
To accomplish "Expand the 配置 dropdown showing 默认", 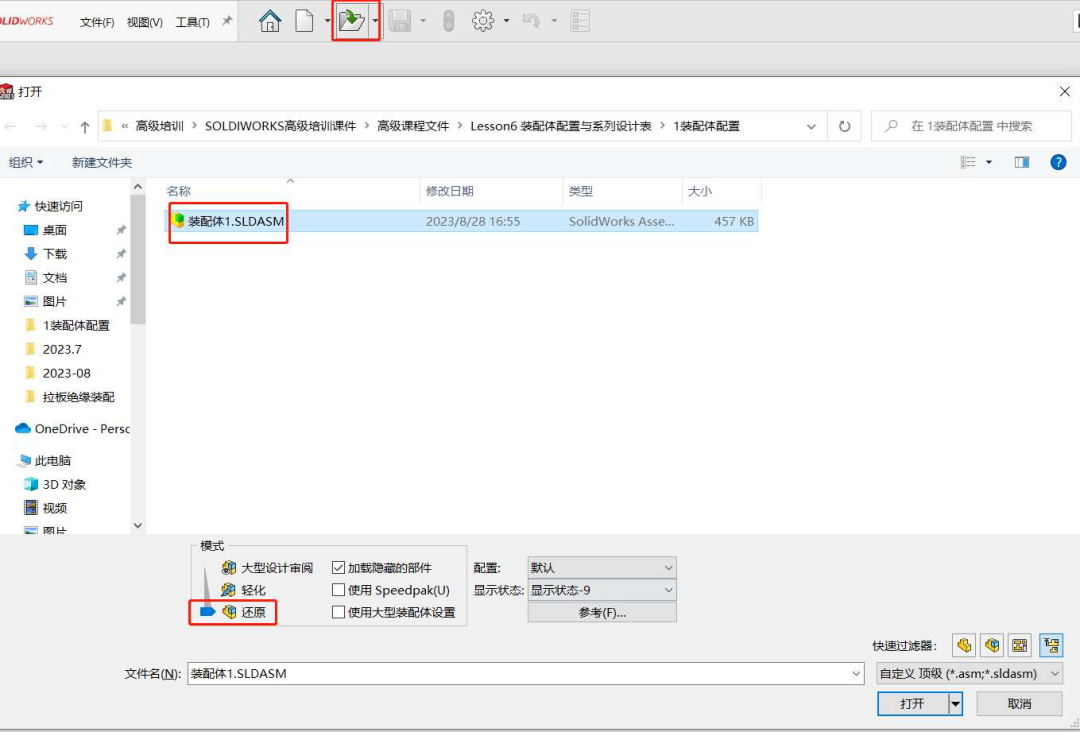I will (602, 567).
